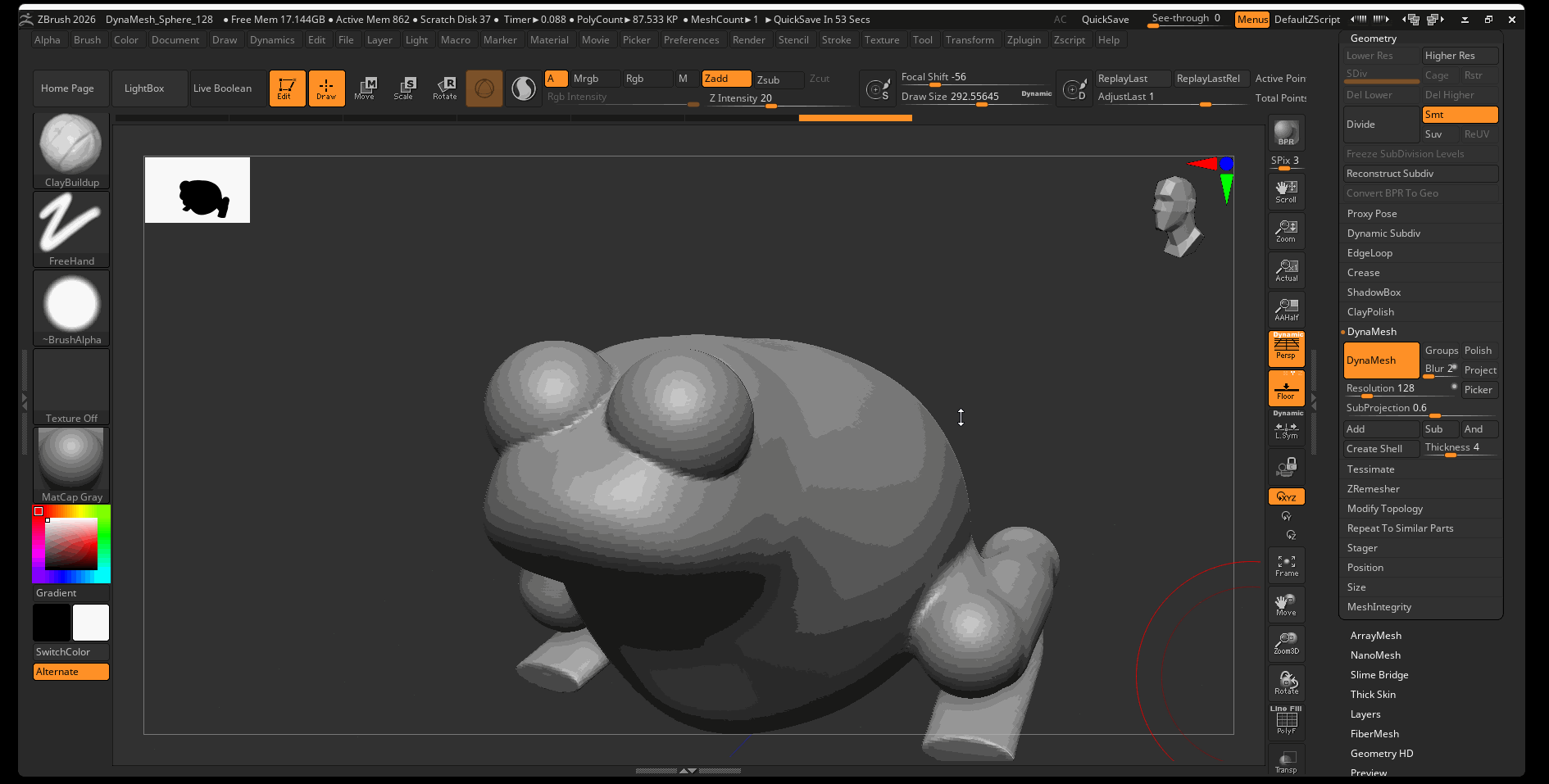
Task: Click the AAHalf zoom icon
Action: tap(1286, 310)
